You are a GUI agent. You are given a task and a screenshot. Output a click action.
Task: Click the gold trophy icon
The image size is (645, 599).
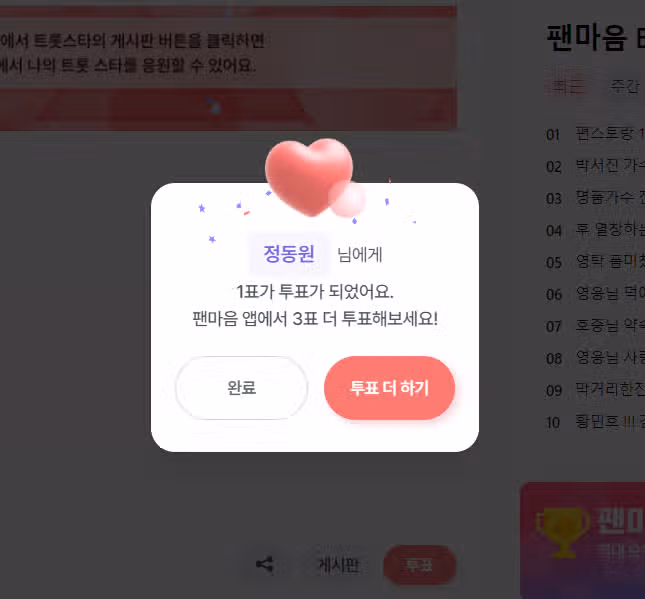pyautogui.click(x=563, y=532)
